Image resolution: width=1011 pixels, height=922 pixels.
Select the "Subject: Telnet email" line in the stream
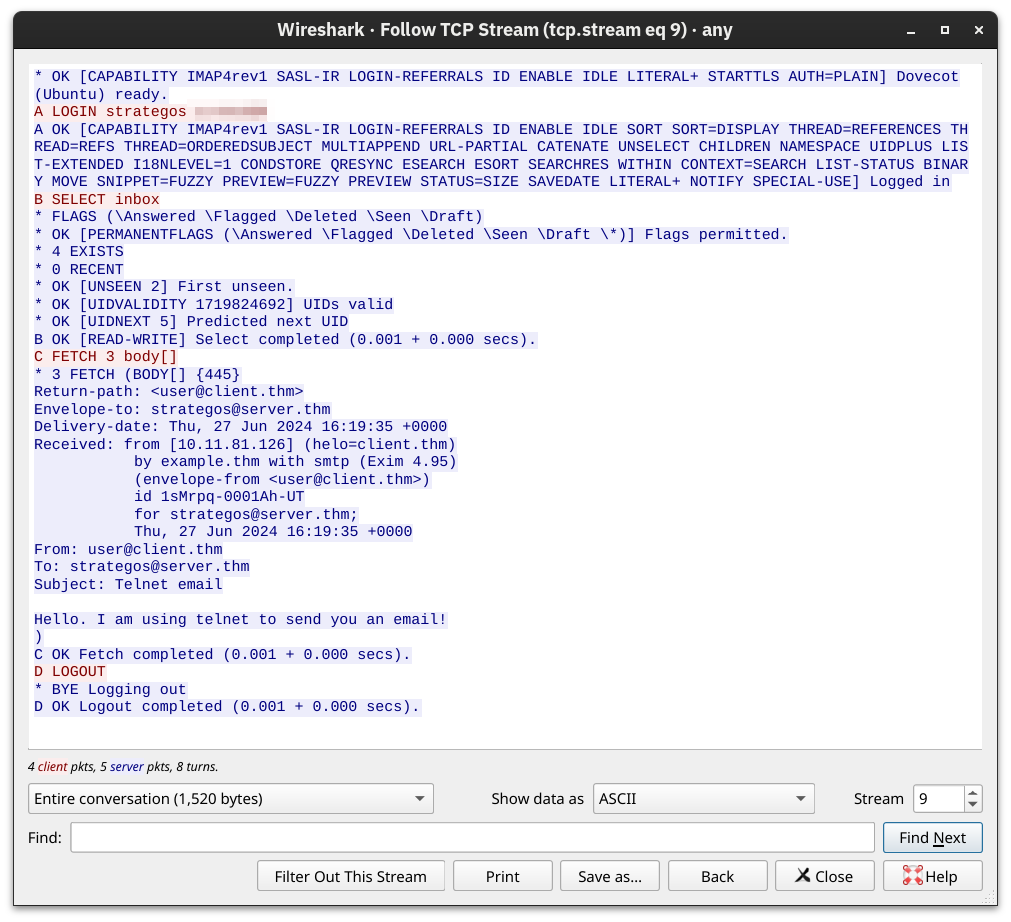(130, 584)
